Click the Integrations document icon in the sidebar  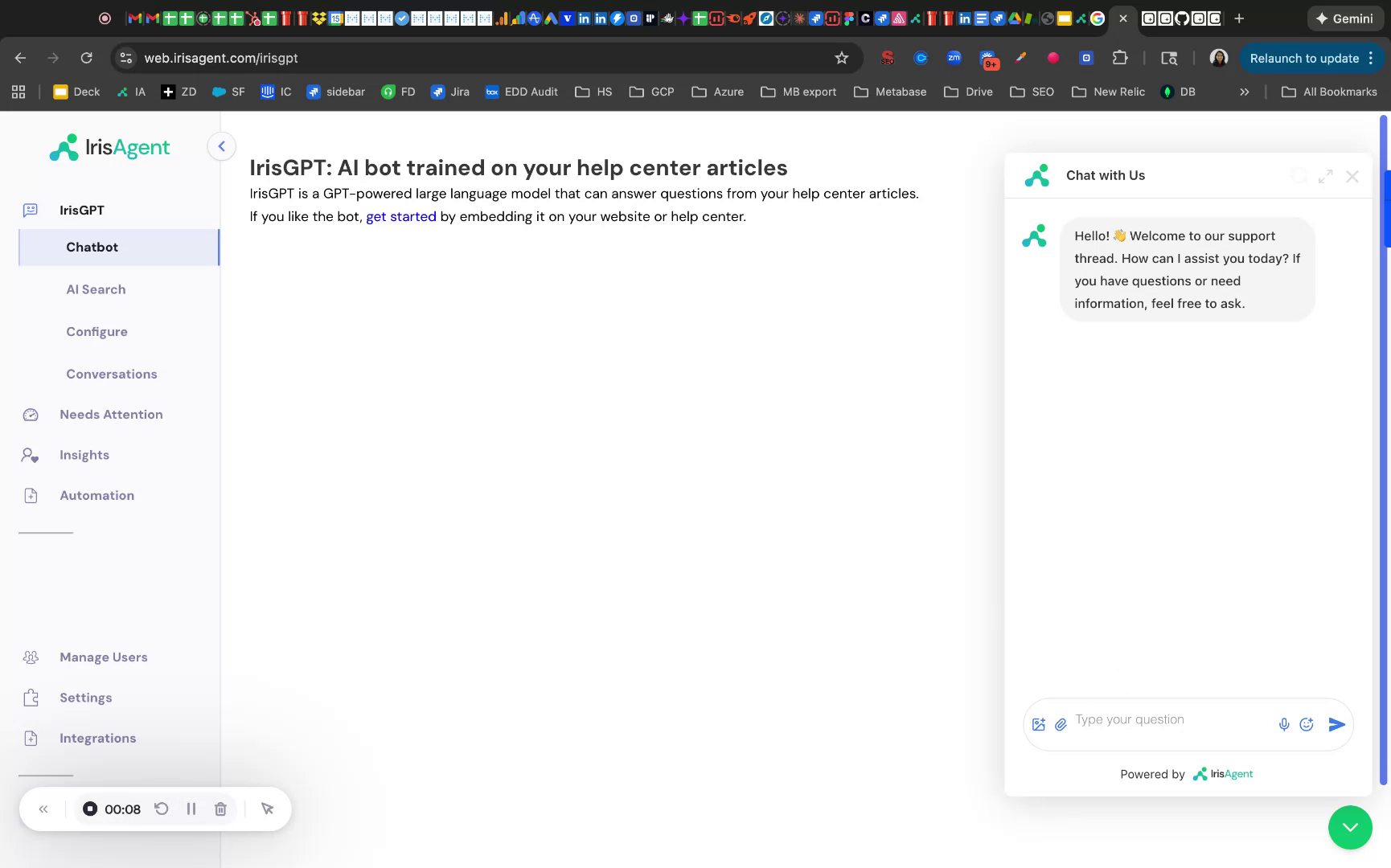coord(31,738)
